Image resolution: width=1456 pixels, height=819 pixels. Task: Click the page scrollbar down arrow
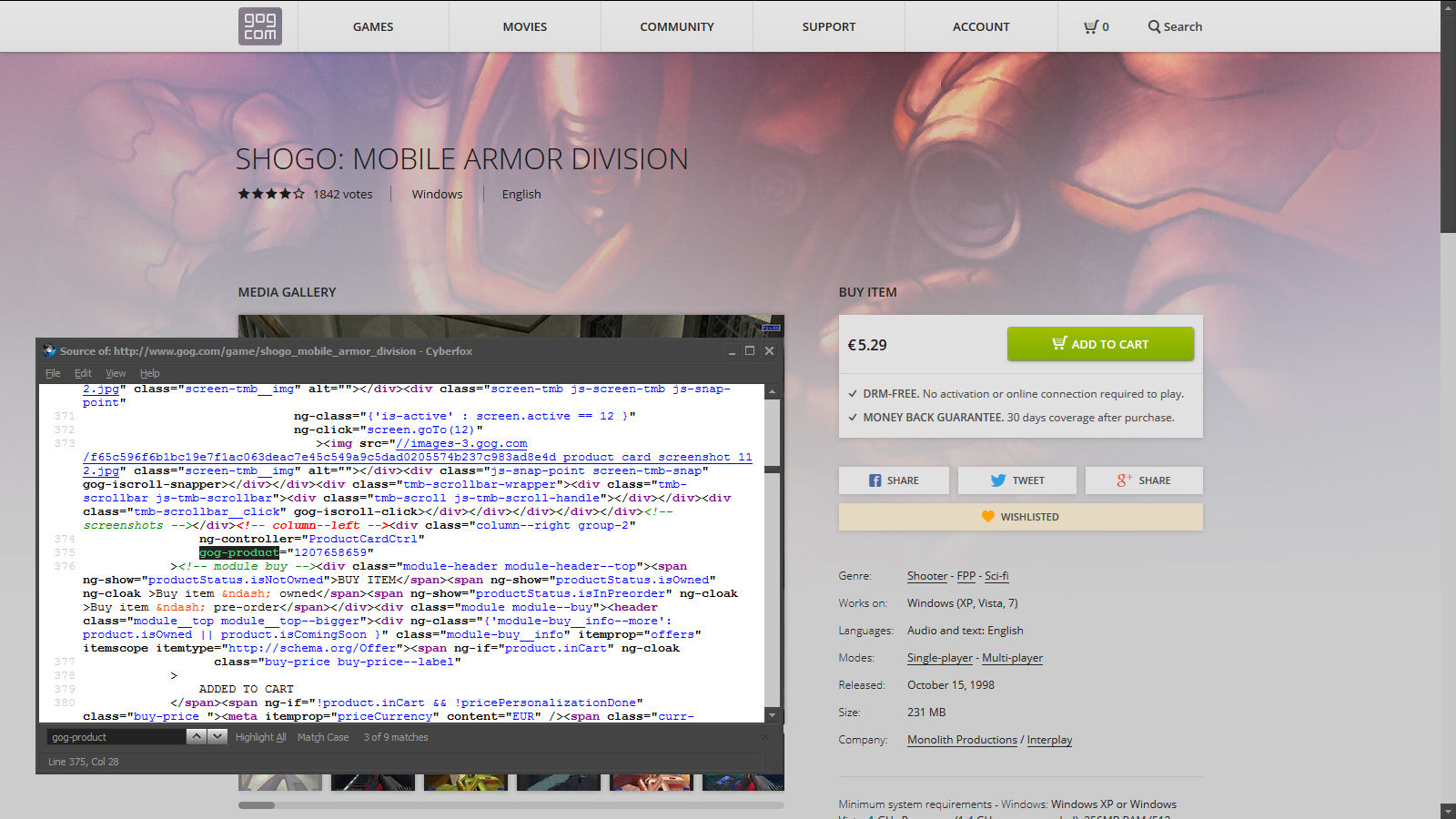(x=1448, y=811)
